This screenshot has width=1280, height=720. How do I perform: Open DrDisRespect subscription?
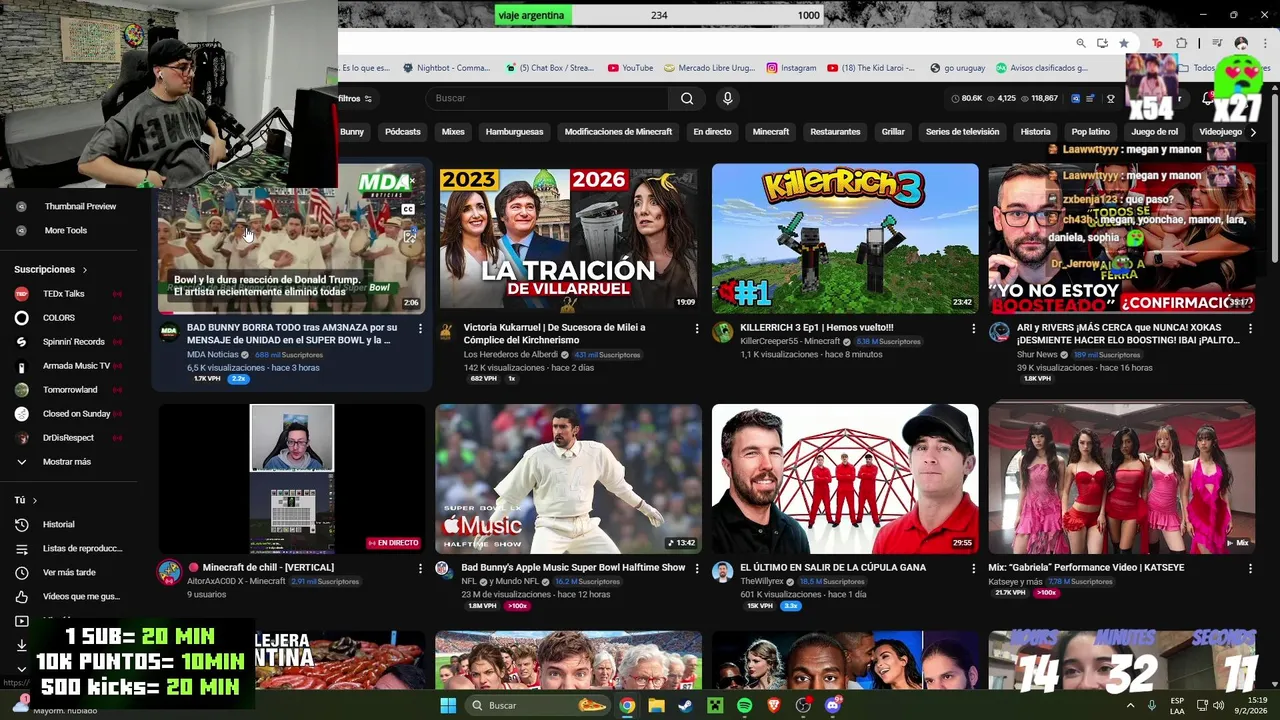click(x=68, y=437)
